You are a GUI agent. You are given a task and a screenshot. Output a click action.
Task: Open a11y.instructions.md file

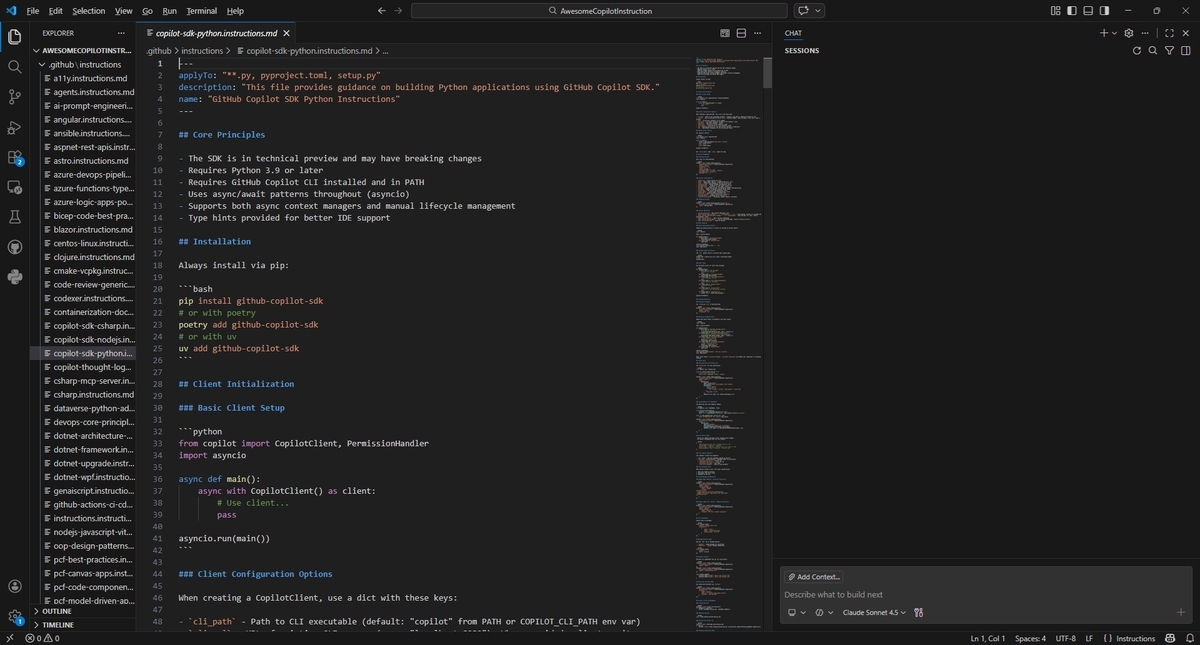point(90,78)
